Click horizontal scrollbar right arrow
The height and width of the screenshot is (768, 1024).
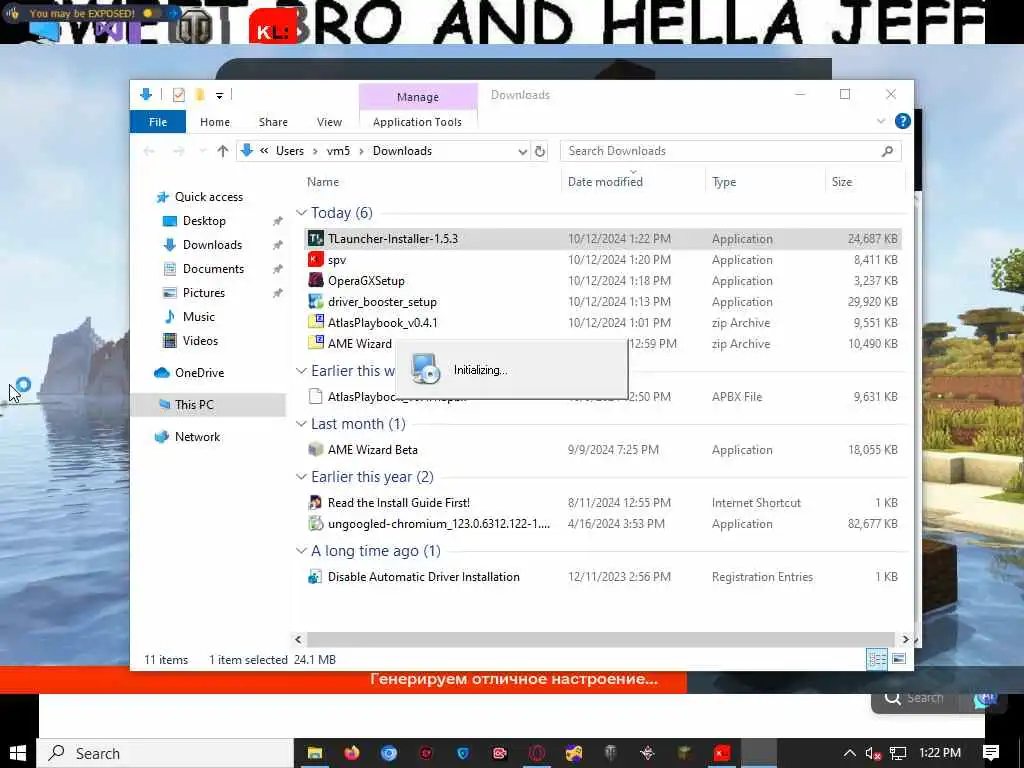coord(905,639)
